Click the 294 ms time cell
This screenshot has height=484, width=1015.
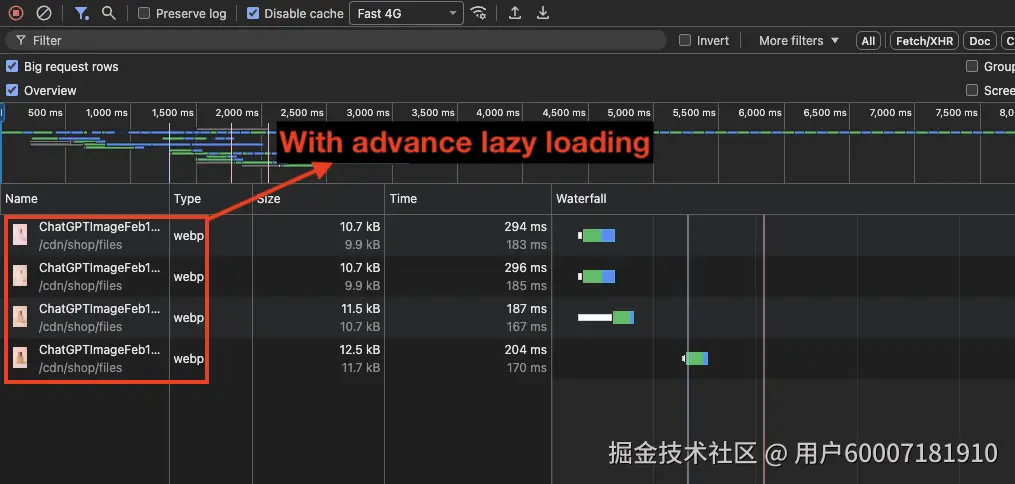(x=525, y=227)
